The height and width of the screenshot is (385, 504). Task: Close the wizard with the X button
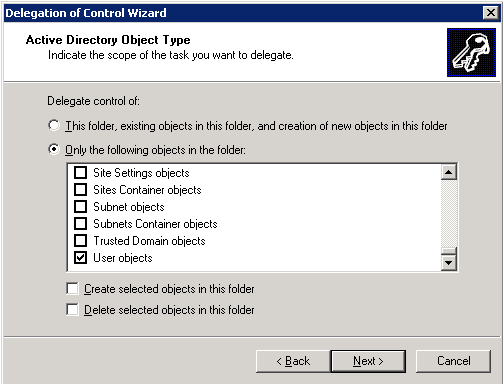(491, 13)
